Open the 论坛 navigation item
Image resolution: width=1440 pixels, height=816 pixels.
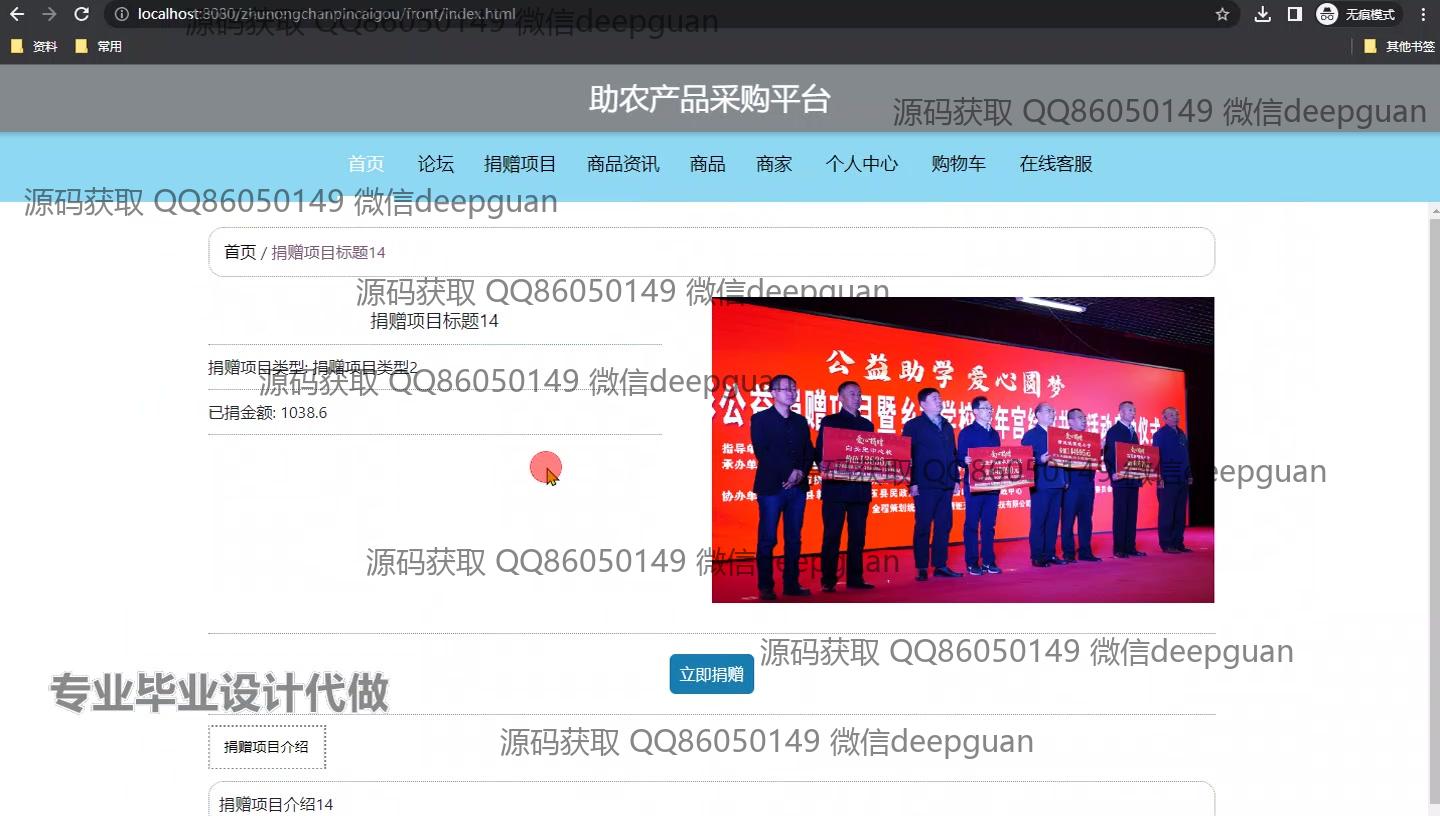point(435,164)
